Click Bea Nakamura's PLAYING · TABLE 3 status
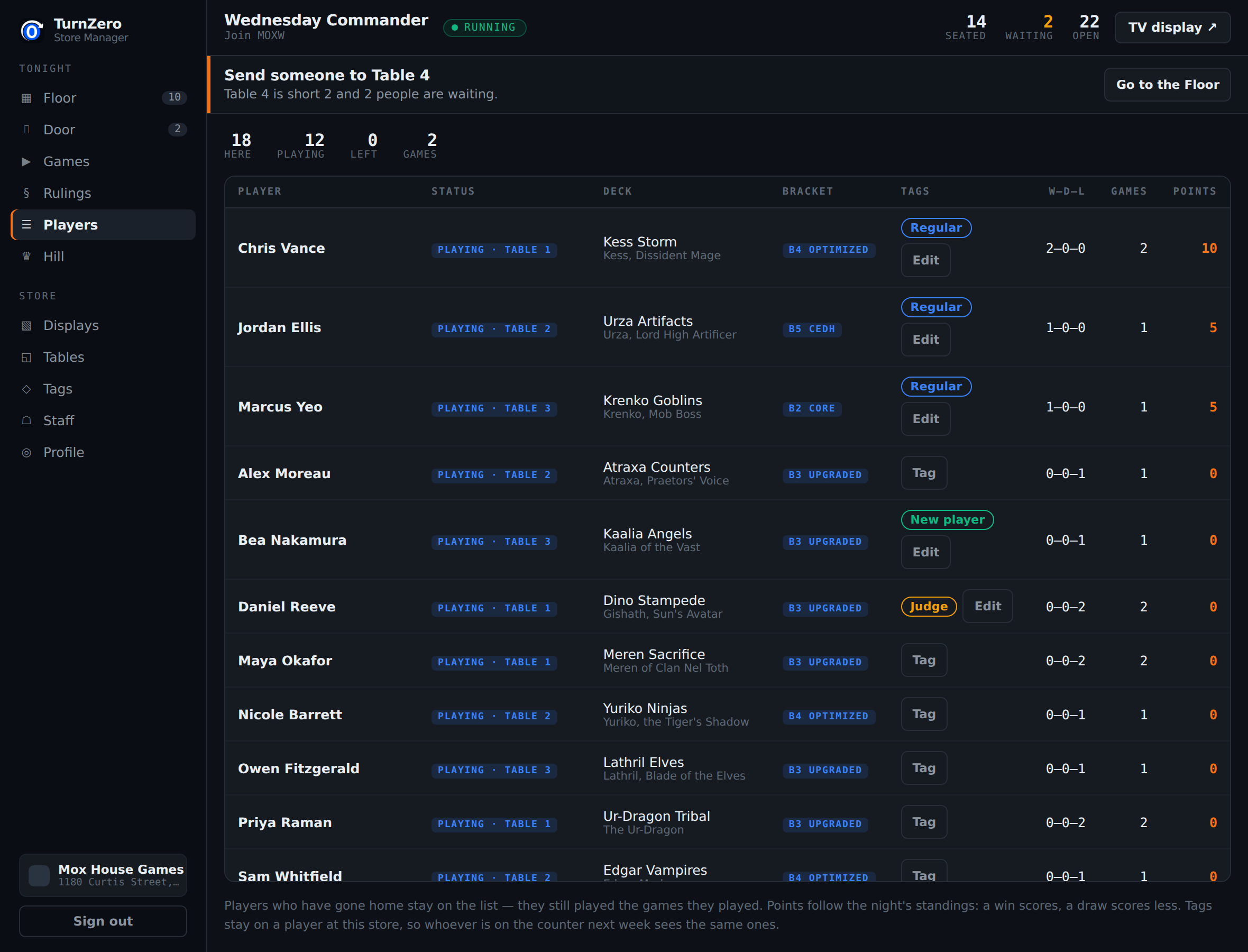Screen dimensions: 1248x952 pyautogui.click(x=494, y=542)
